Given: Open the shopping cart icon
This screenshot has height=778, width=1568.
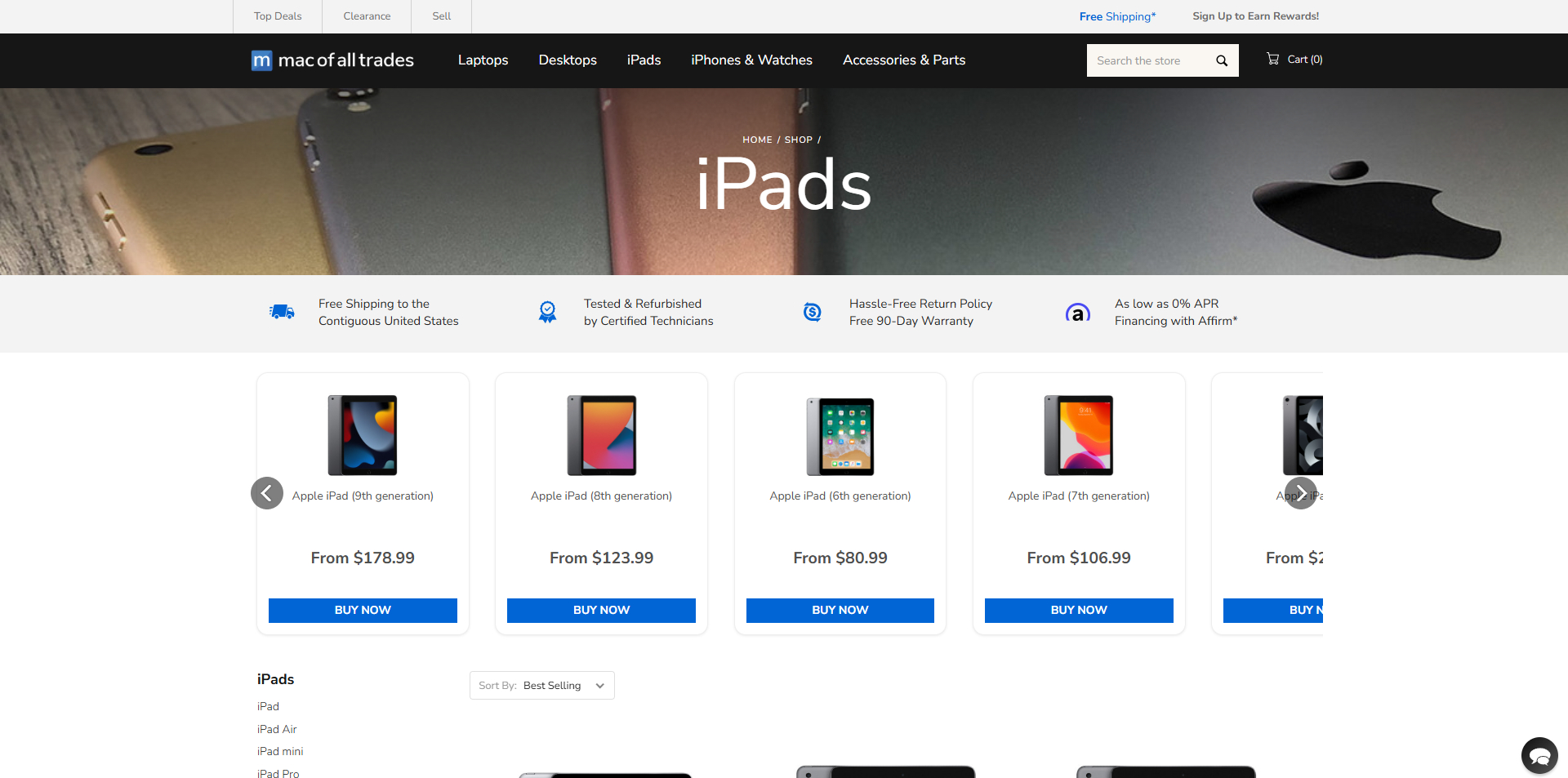Looking at the screenshot, I should point(1272,59).
